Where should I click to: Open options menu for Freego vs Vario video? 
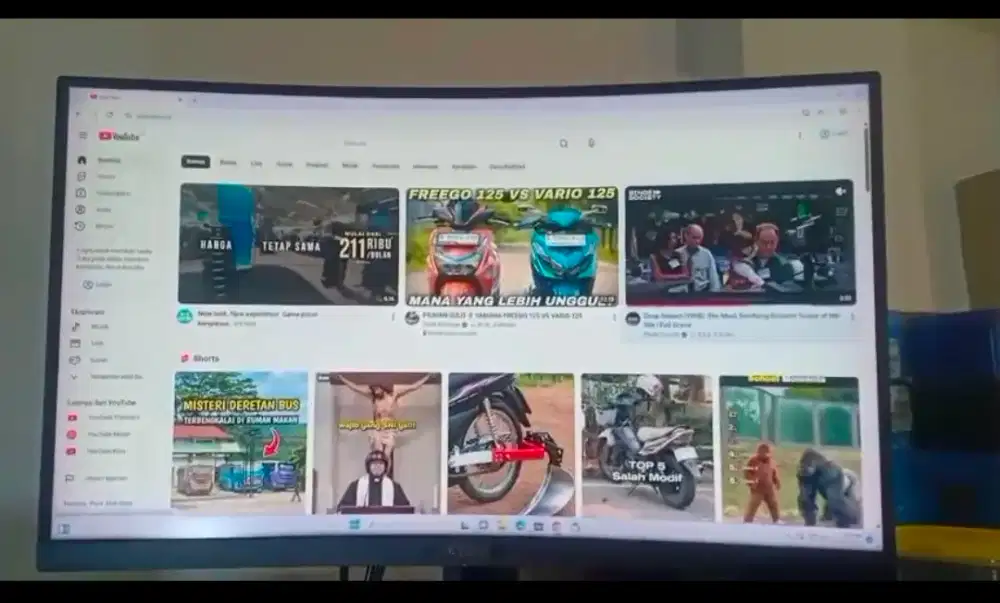614,317
